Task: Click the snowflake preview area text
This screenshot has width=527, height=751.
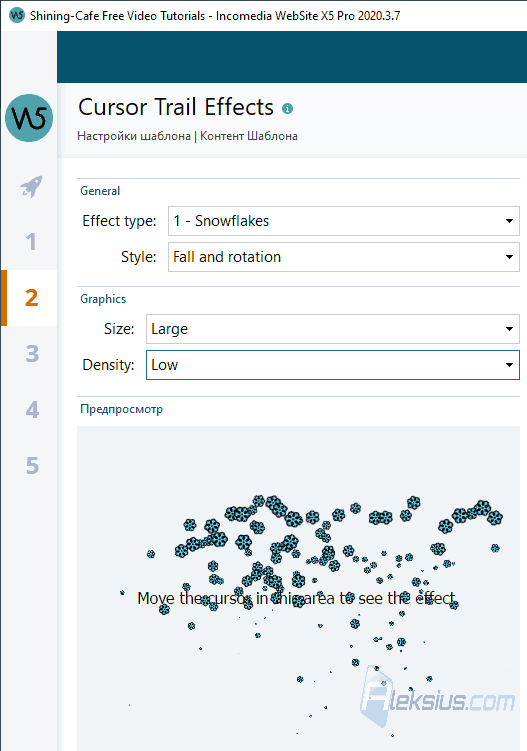Action: pyautogui.click(x=297, y=598)
